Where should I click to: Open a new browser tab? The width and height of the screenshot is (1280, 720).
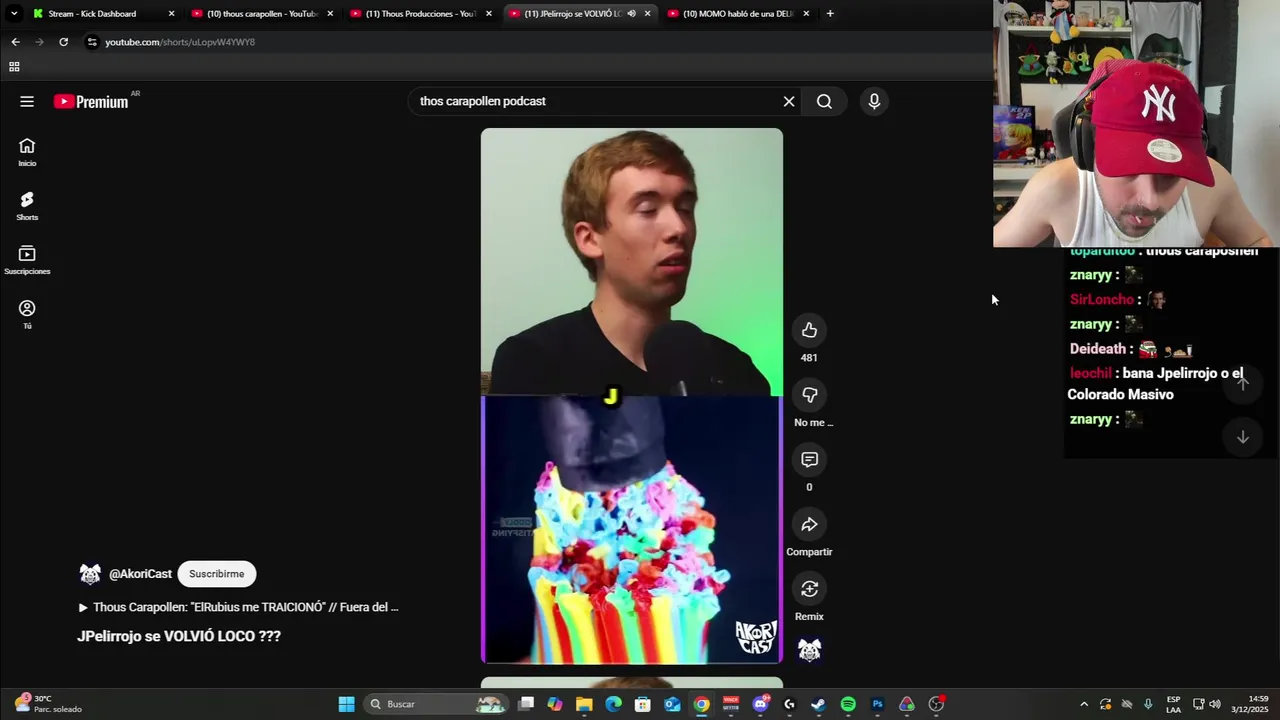pyautogui.click(x=830, y=14)
